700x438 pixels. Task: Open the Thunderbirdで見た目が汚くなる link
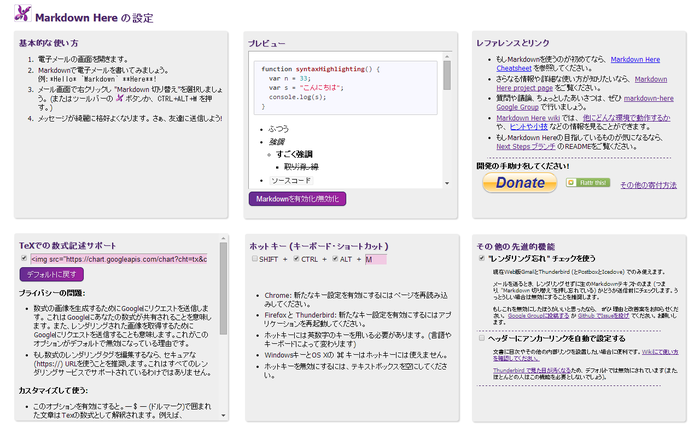(532, 370)
